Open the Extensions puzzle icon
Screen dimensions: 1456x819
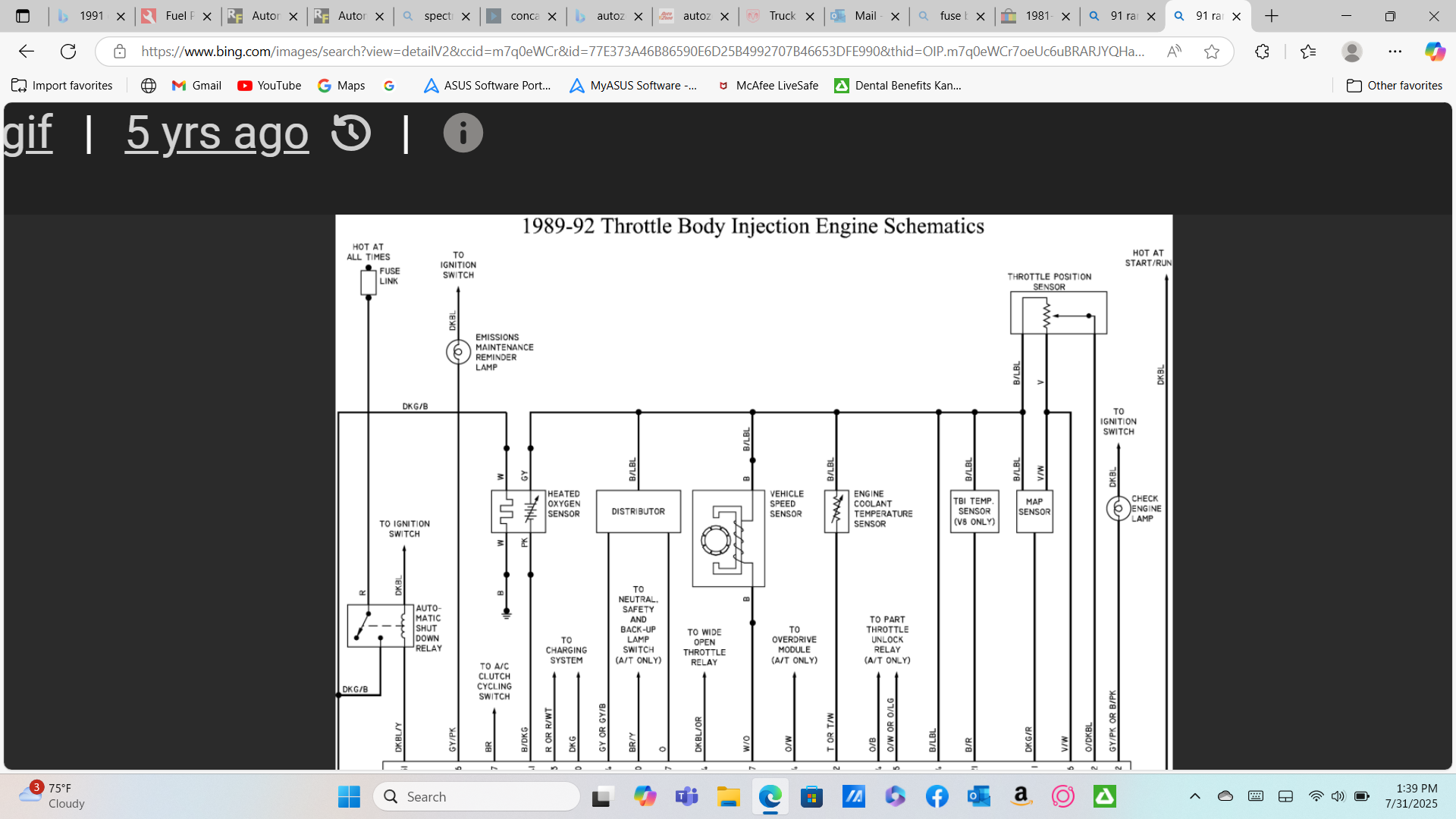1262,52
